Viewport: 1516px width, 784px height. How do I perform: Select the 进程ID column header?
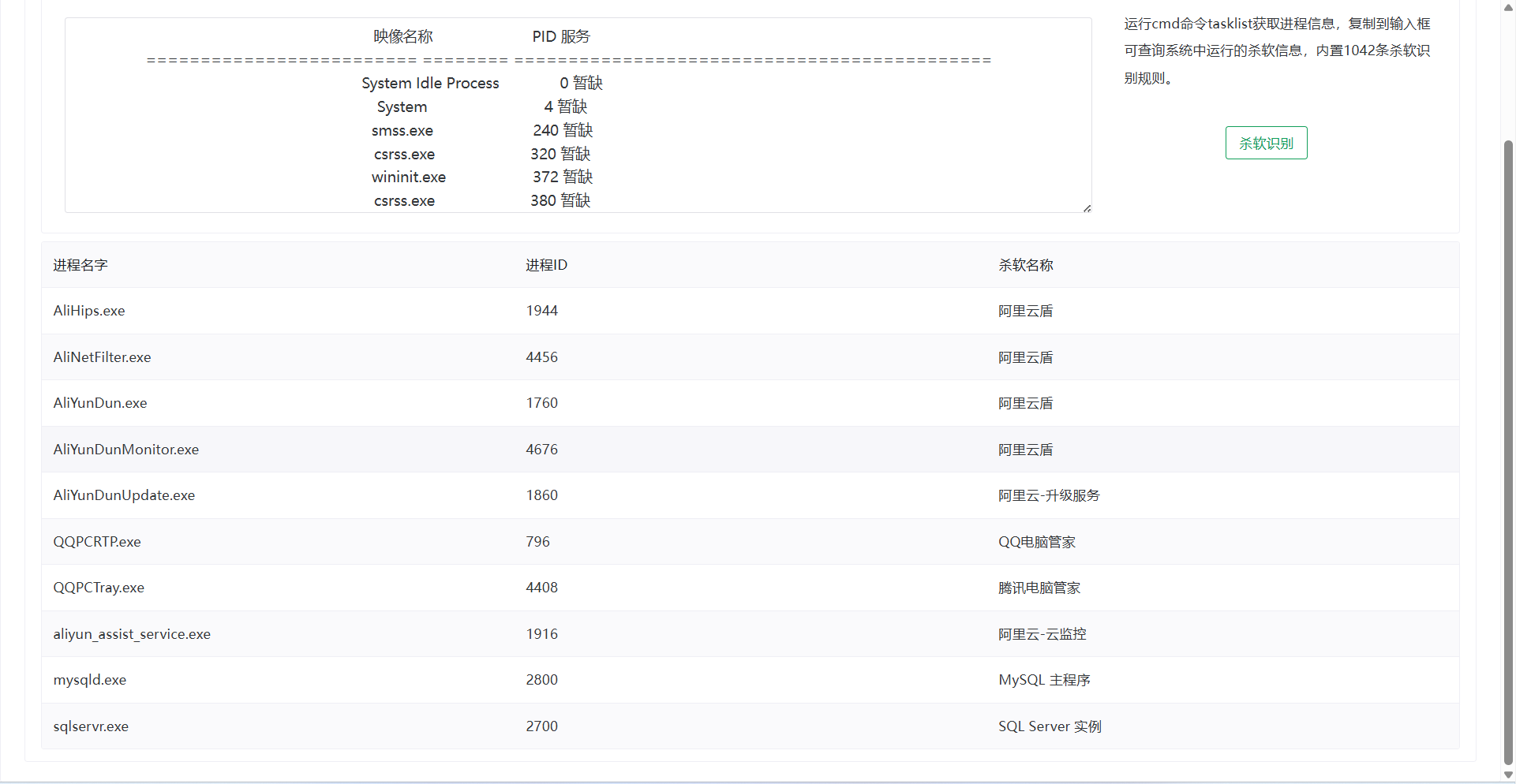[x=546, y=265]
